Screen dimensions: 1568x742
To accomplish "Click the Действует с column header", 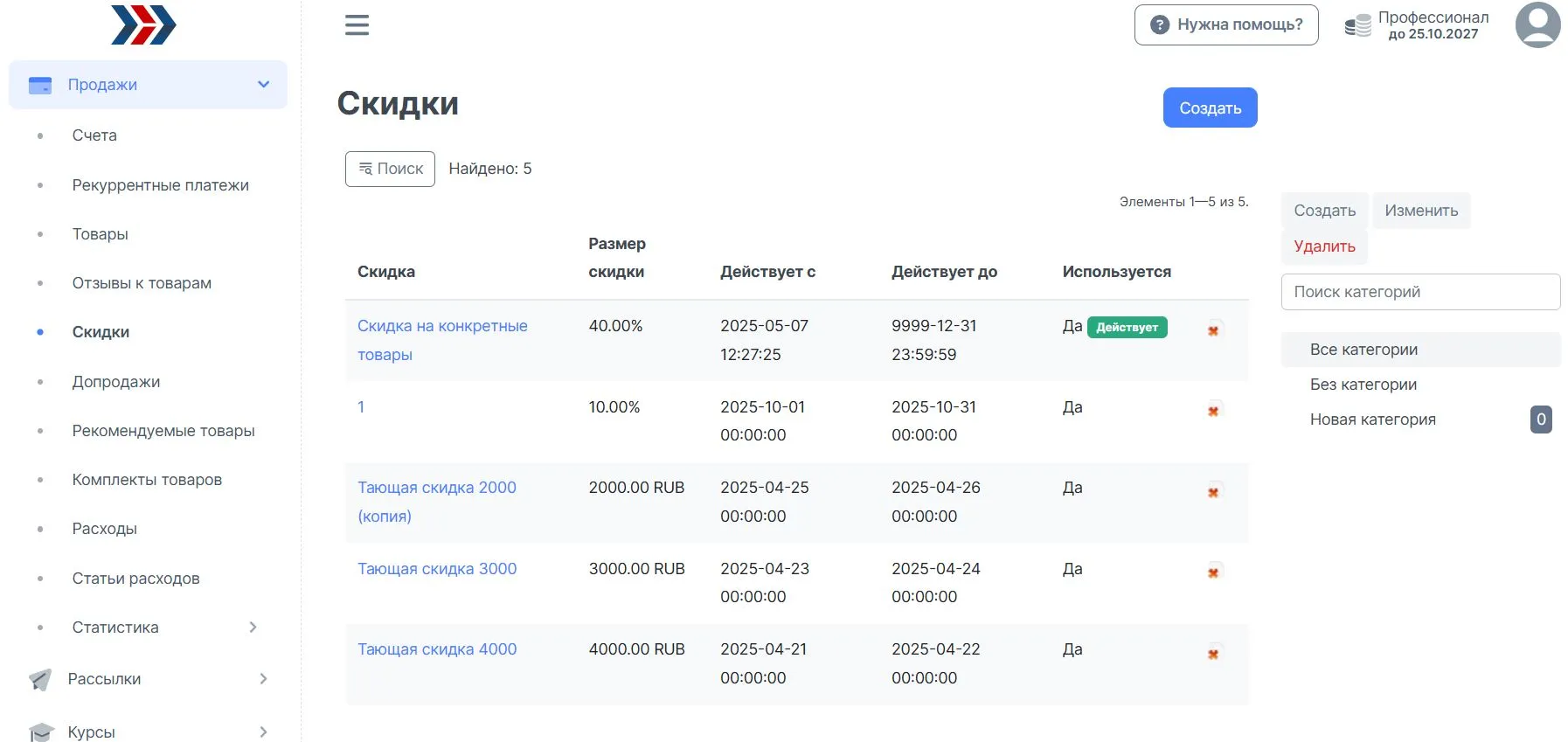I will click(767, 272).
